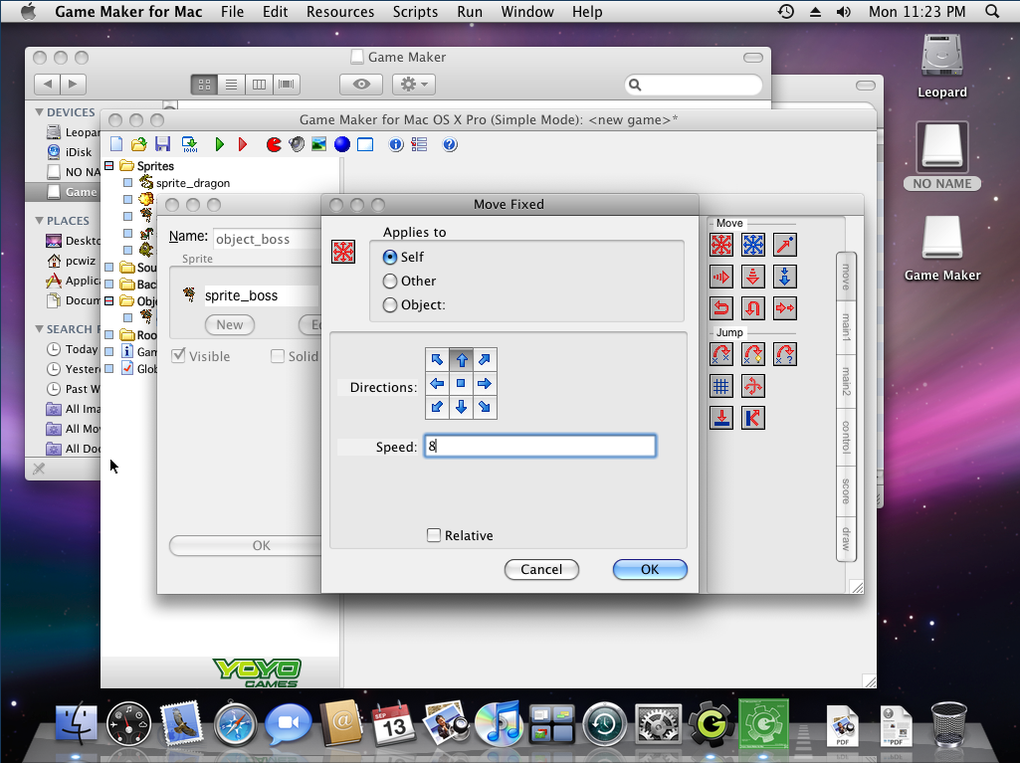Create a background via landscape icon

pyautogui.click(x=319, y=144)
